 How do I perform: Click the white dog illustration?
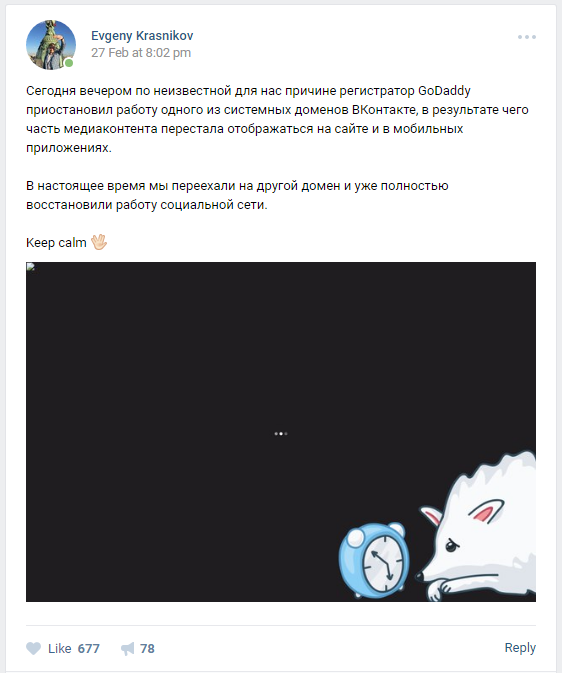[x=477, y=527]
